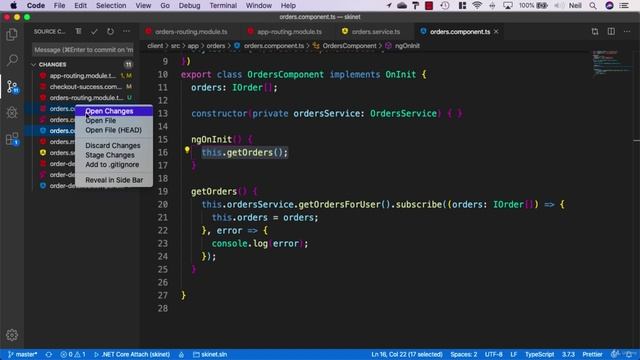Refresh the source control list
Viewport: 640px width, 360px height.
click(x=110, y=31)
